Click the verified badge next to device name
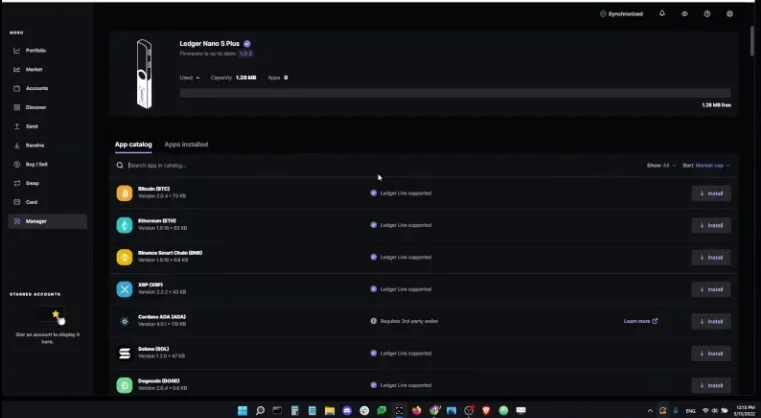Viewport: 761px width, 418px height. (247, 44)
